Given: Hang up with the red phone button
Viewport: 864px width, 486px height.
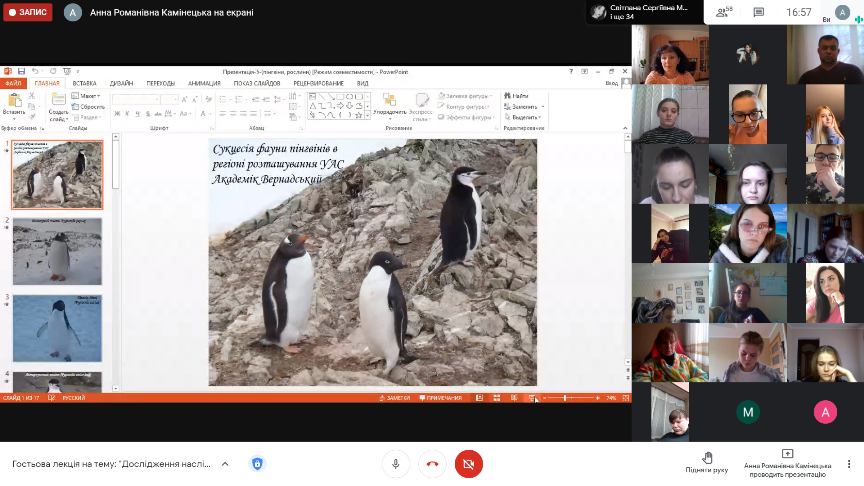Looking at the screenshot, I should [x=432, y=464].
